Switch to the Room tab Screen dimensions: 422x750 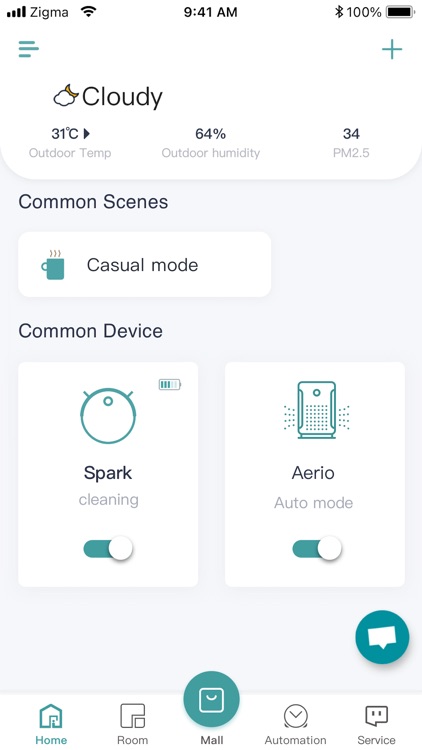[x=133, y=724]
